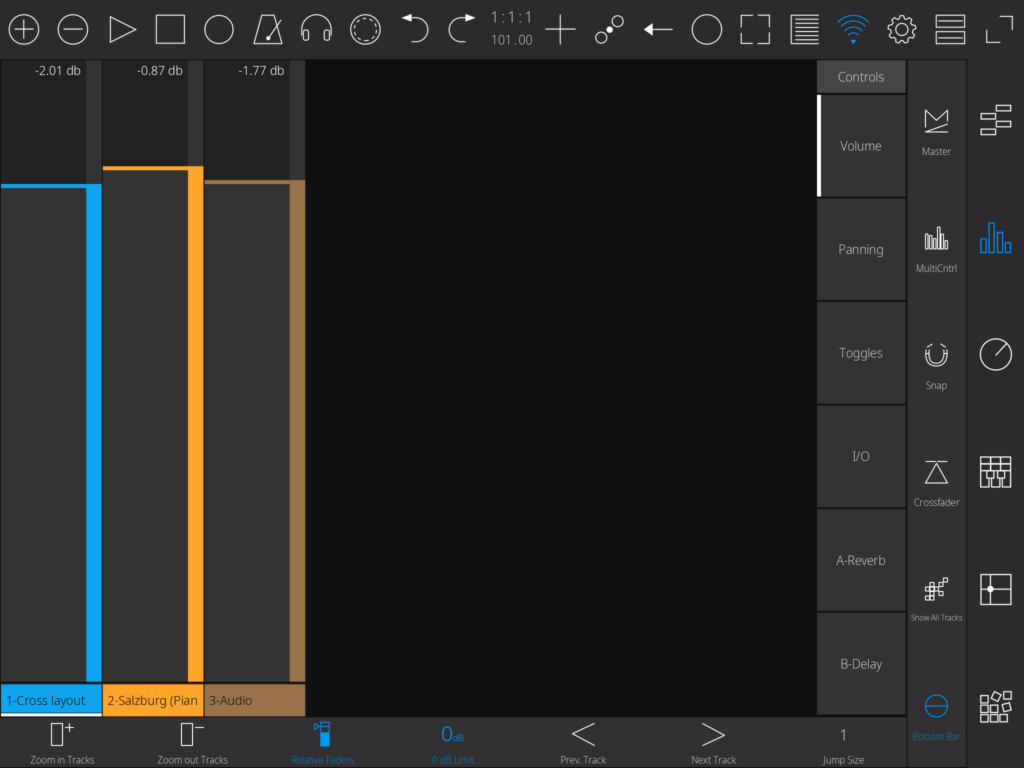
Task: Click the Play triangle in top toolbar
Action: (x=122, y=30)
